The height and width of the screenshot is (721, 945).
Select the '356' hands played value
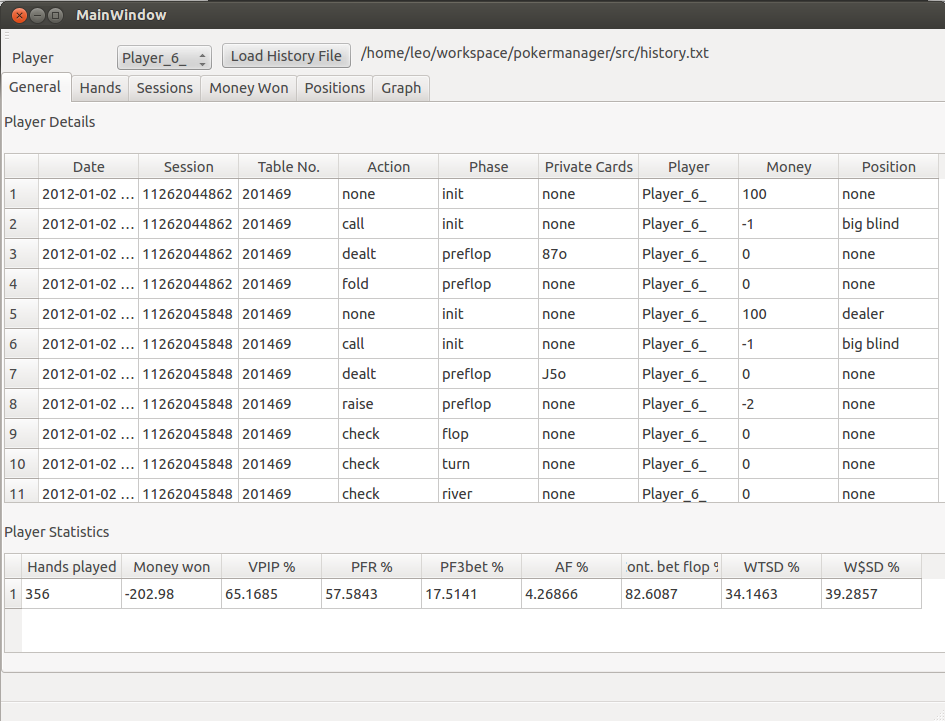72,594
